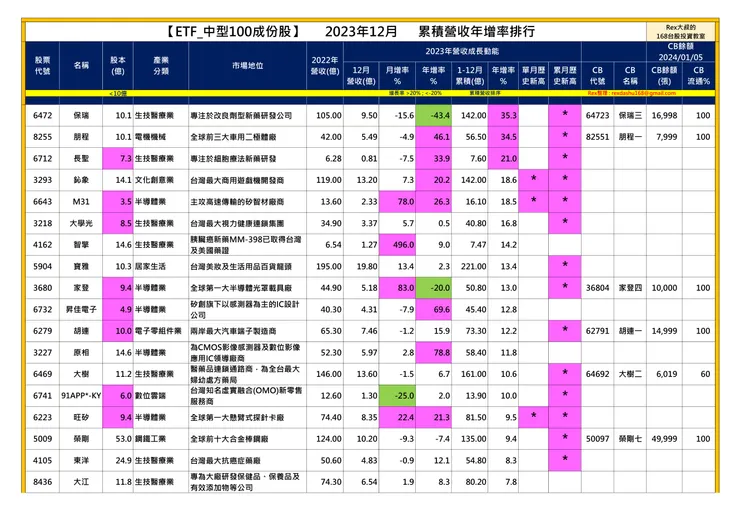Click the 91APP*-KY name cell
The image size is (740, 523).
click(81, 396)
